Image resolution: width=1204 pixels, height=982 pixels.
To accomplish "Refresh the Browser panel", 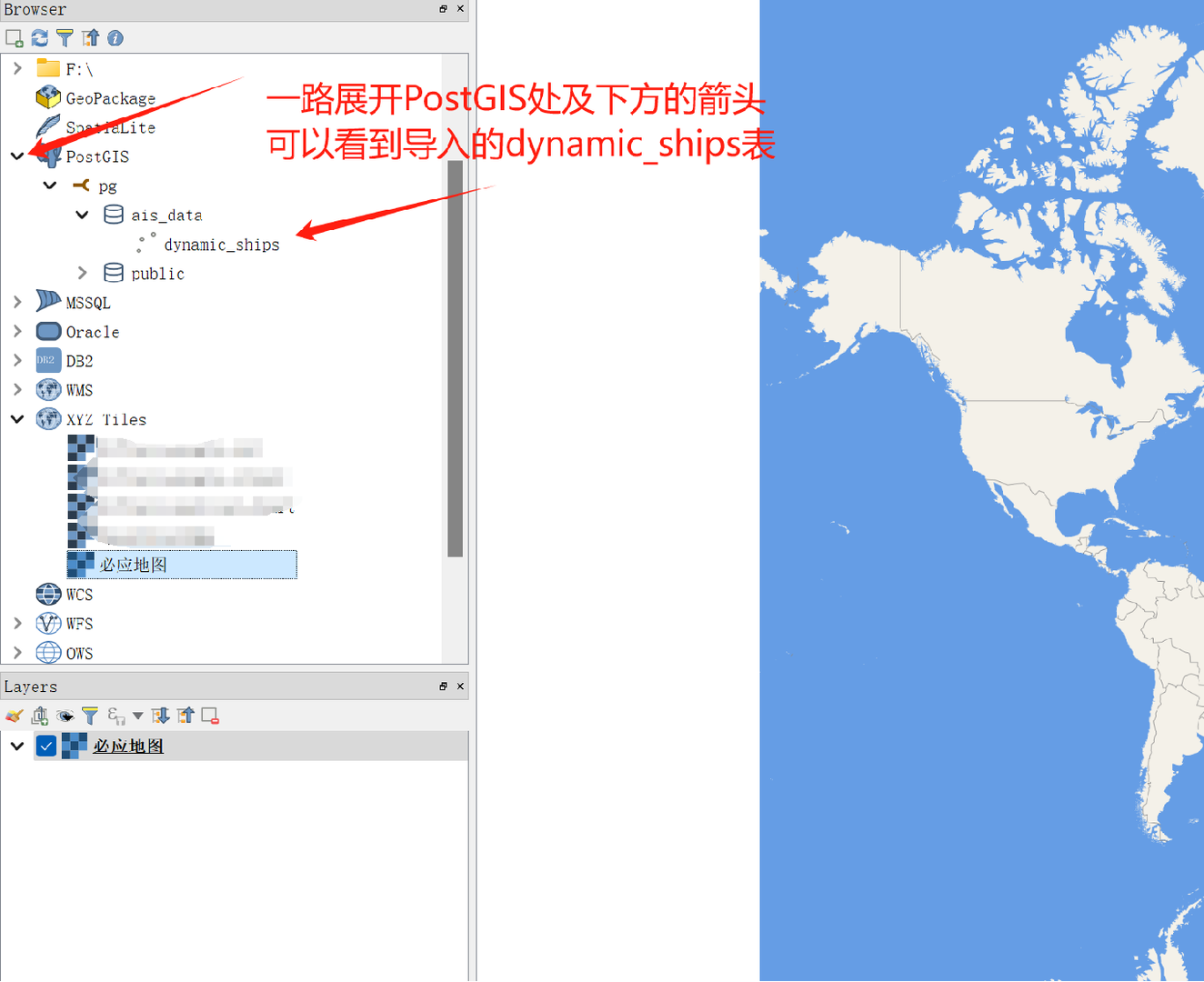I will click(x=39, y=38).
